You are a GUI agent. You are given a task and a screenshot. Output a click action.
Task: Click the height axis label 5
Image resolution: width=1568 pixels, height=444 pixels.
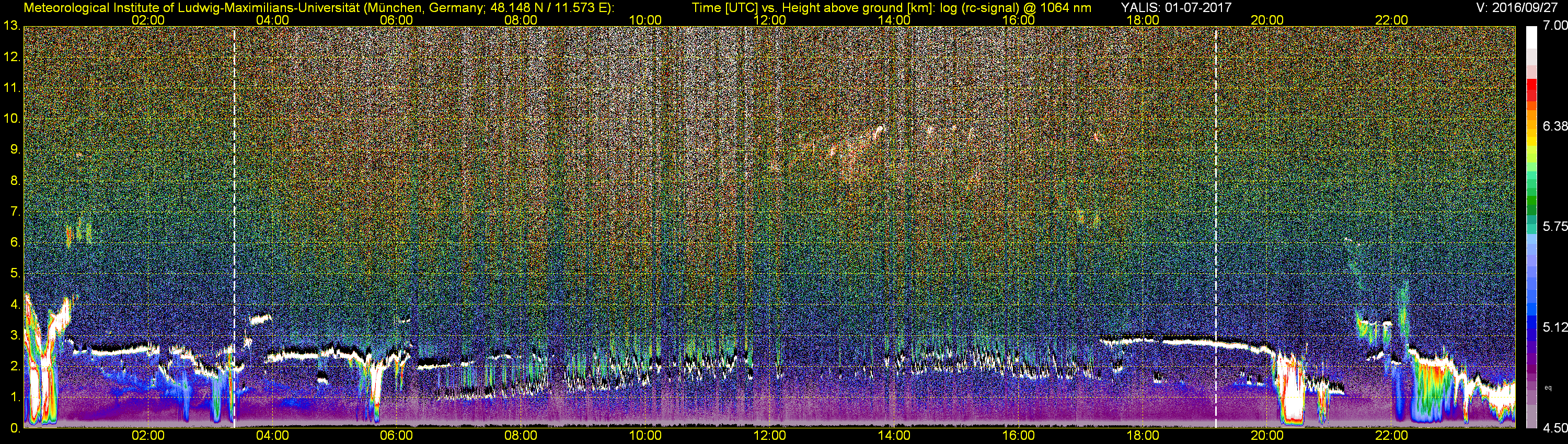(15, 274)
